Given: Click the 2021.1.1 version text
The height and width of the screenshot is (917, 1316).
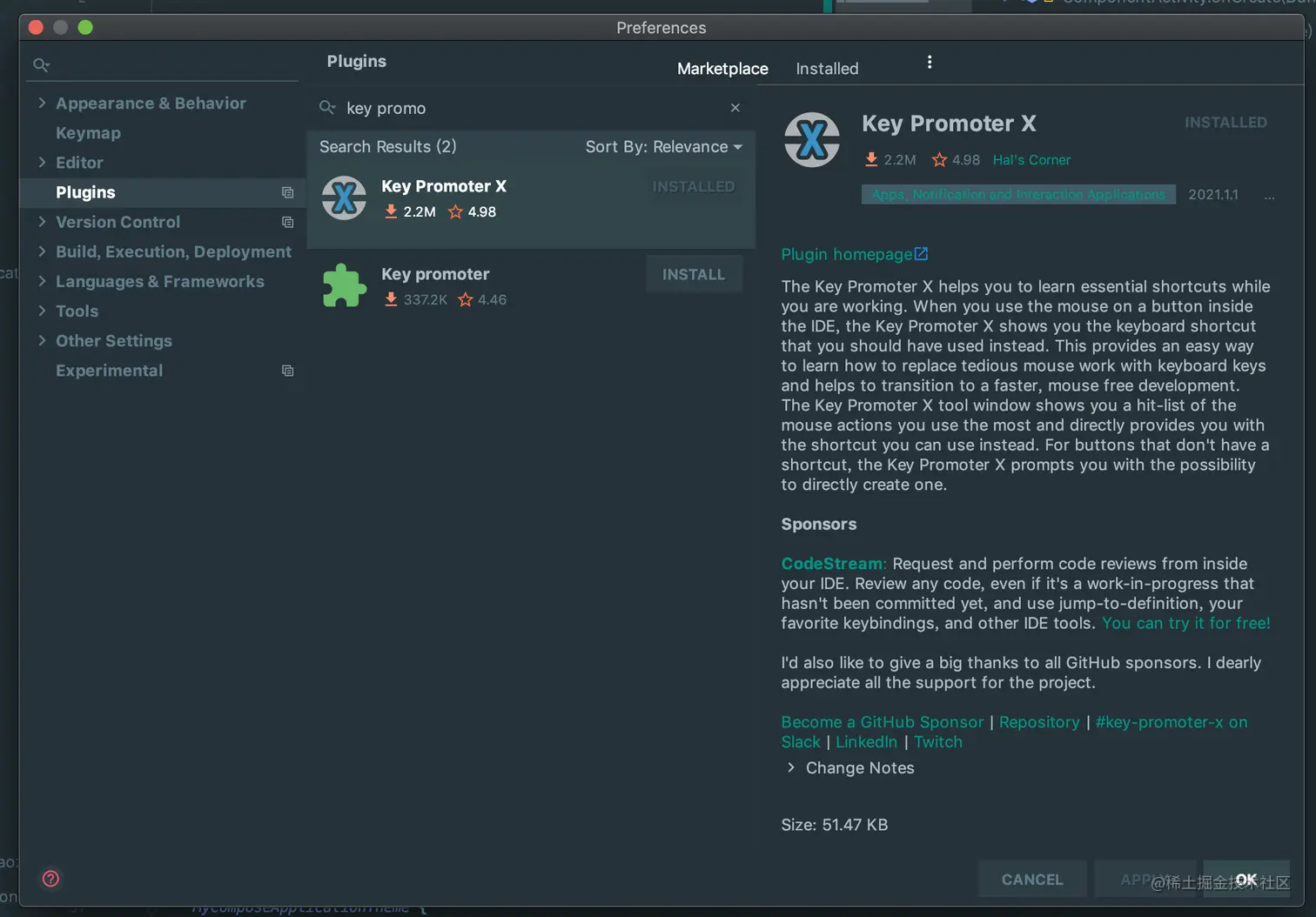Looking at the screenshot, I should coord(1213,194).
